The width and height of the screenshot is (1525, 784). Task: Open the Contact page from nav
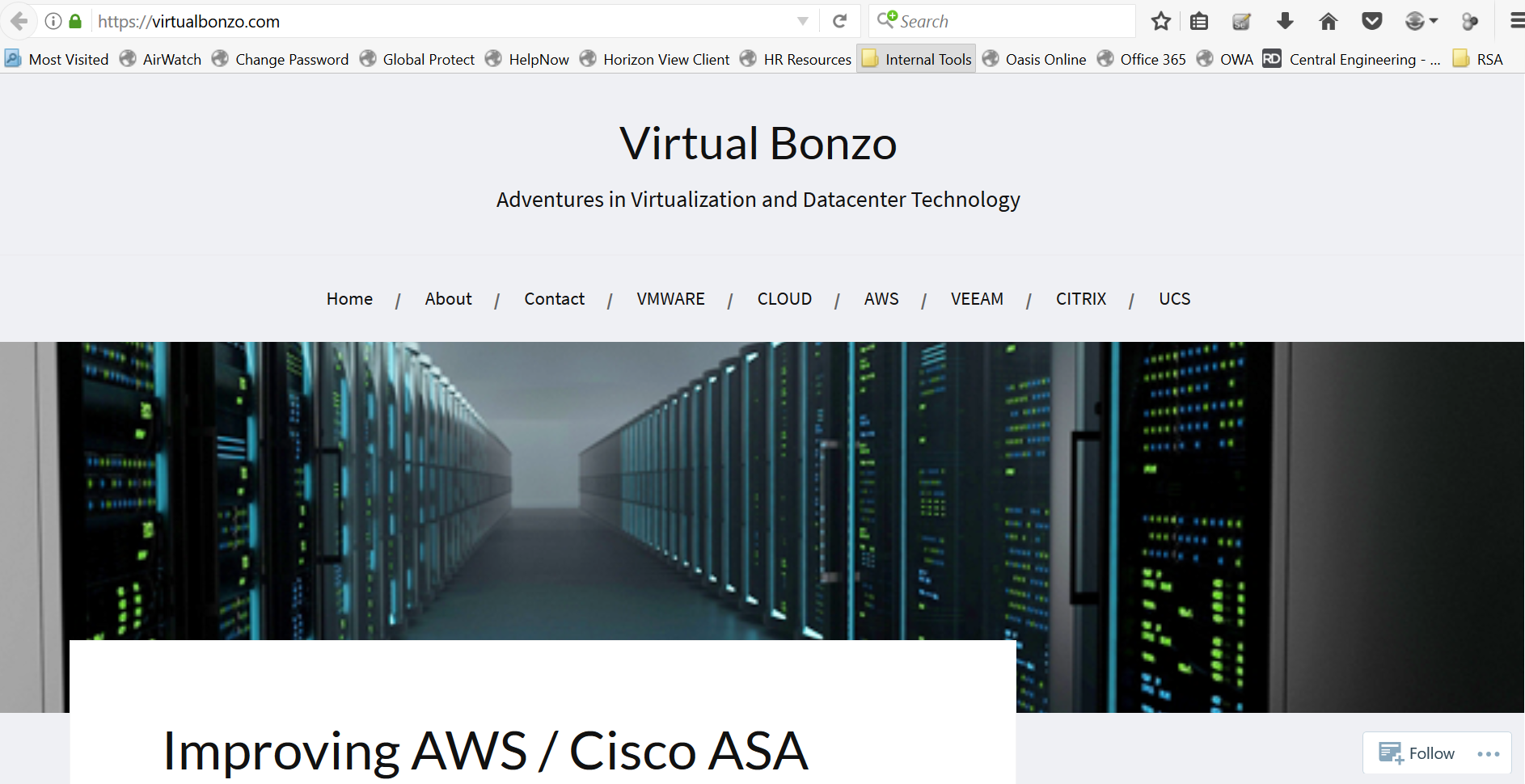[554, 299]
